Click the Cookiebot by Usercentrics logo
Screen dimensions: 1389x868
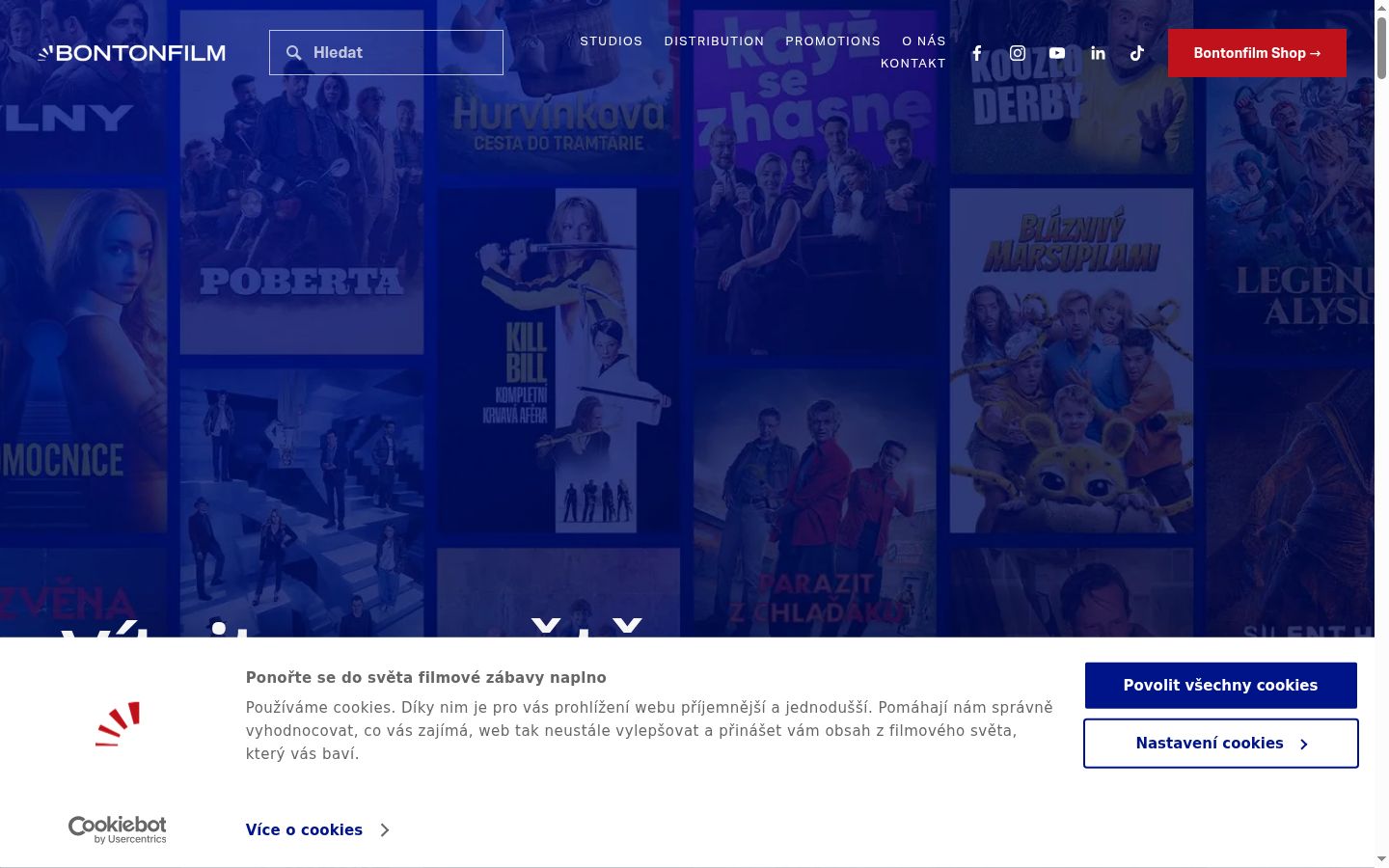[x=118, y=829]
